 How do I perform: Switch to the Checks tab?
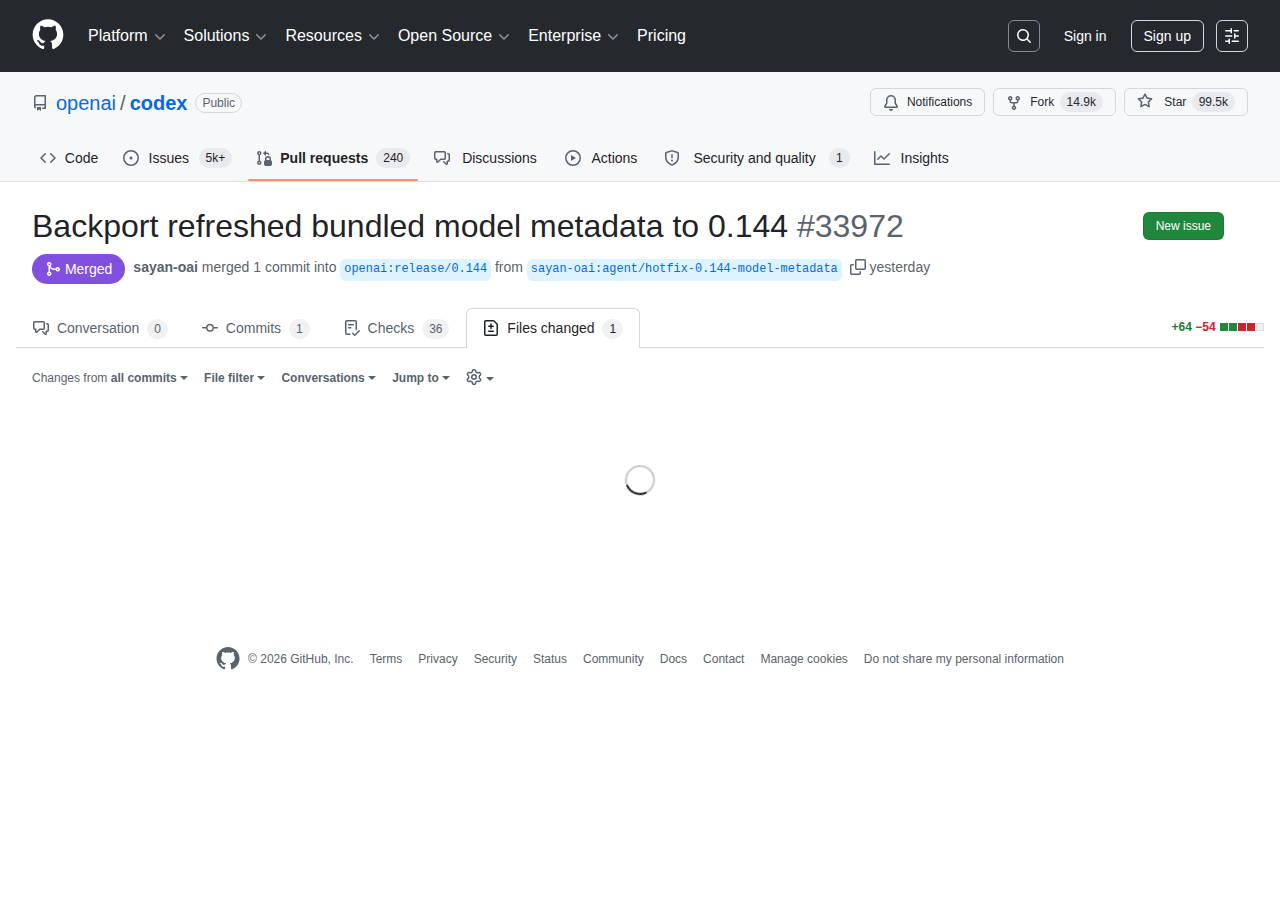pyautogui.click(x=395, y=328)
